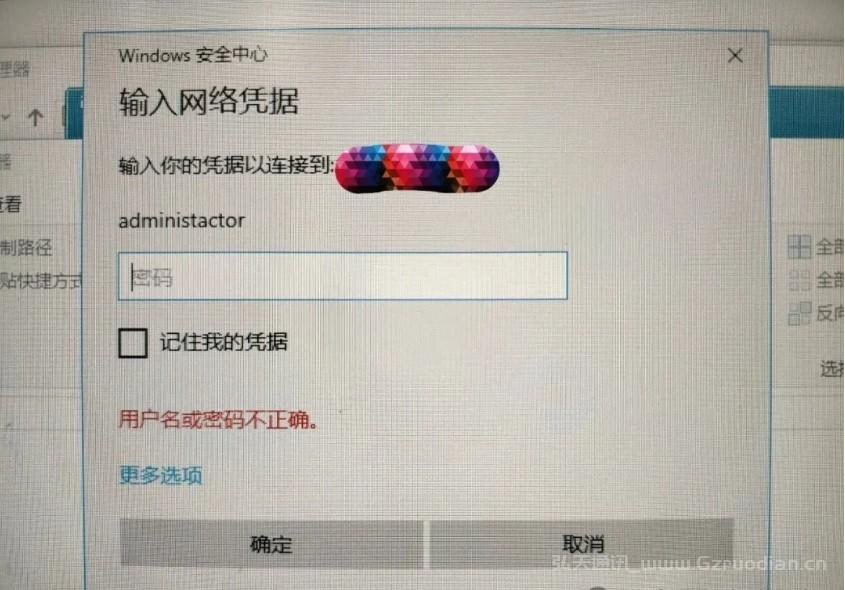Enable the 记住我的凭据 checkbox

[133, 343]
